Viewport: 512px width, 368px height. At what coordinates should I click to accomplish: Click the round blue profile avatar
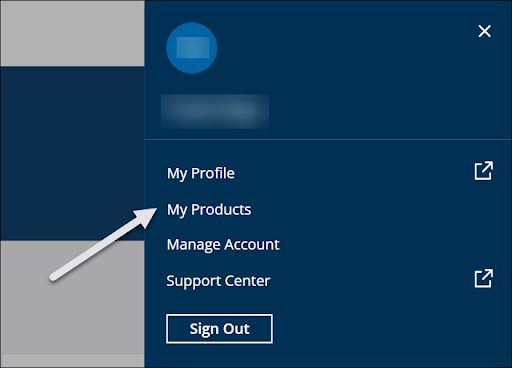pyautogui.click(x=192, y=48)
